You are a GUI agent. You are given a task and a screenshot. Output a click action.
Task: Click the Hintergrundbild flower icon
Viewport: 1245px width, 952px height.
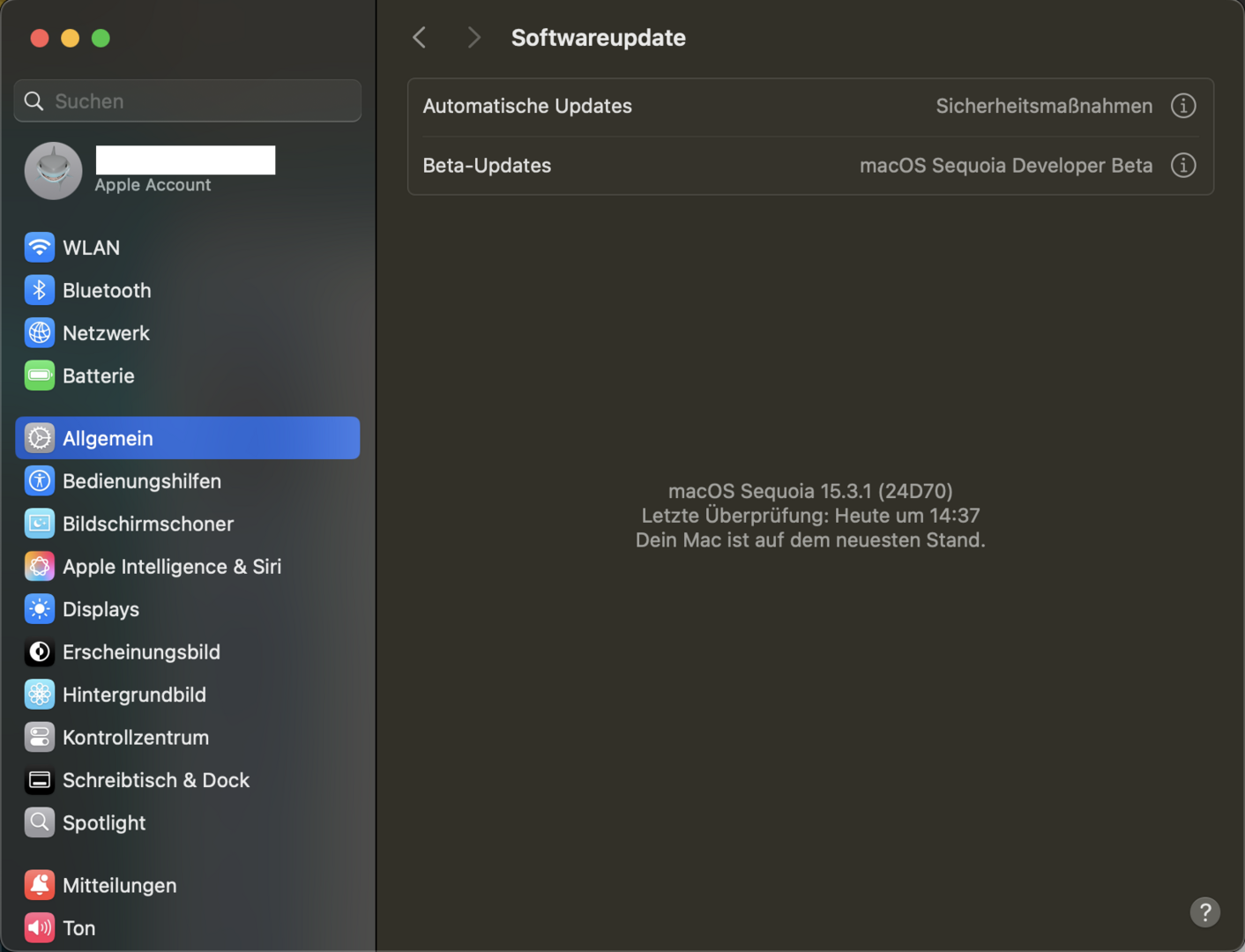[40, 695]
